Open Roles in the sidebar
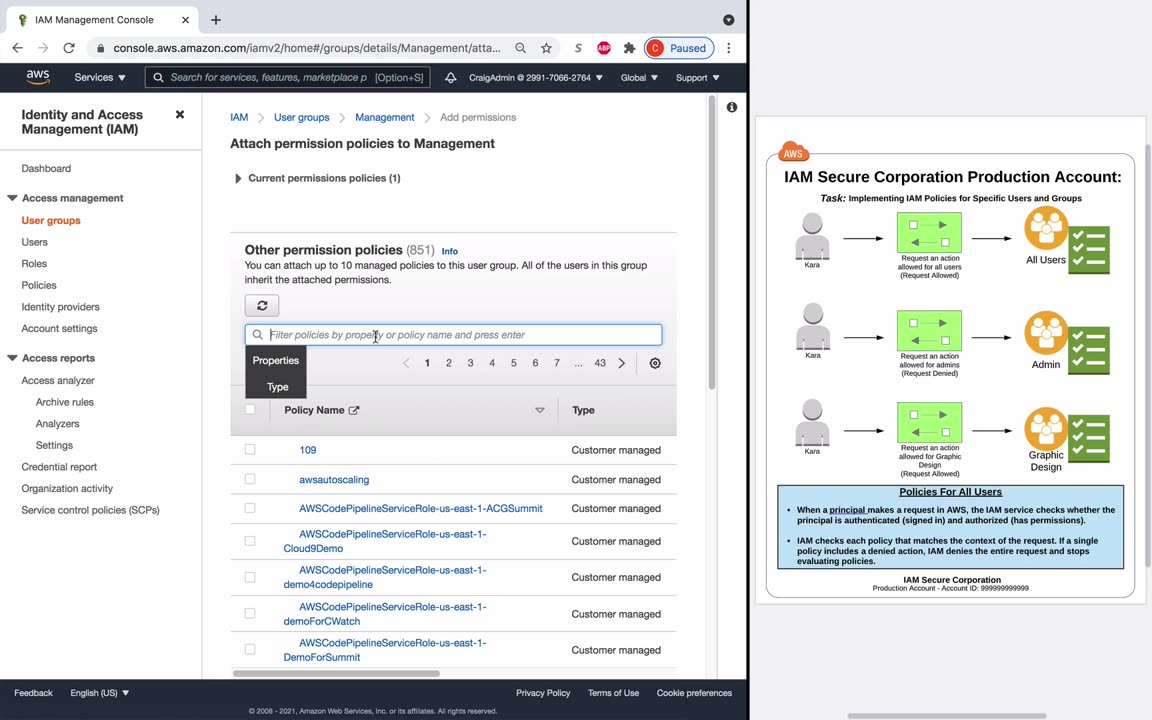This screenshot has height=720, width=1152. 34,264
